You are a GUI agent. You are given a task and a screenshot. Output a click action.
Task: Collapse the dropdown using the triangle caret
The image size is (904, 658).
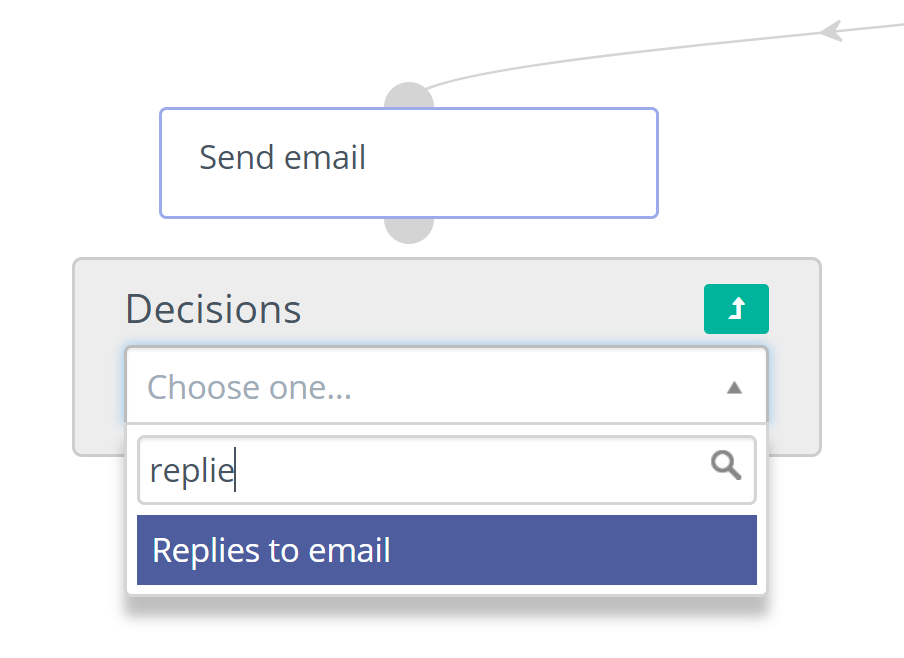(x=734, y=387)
